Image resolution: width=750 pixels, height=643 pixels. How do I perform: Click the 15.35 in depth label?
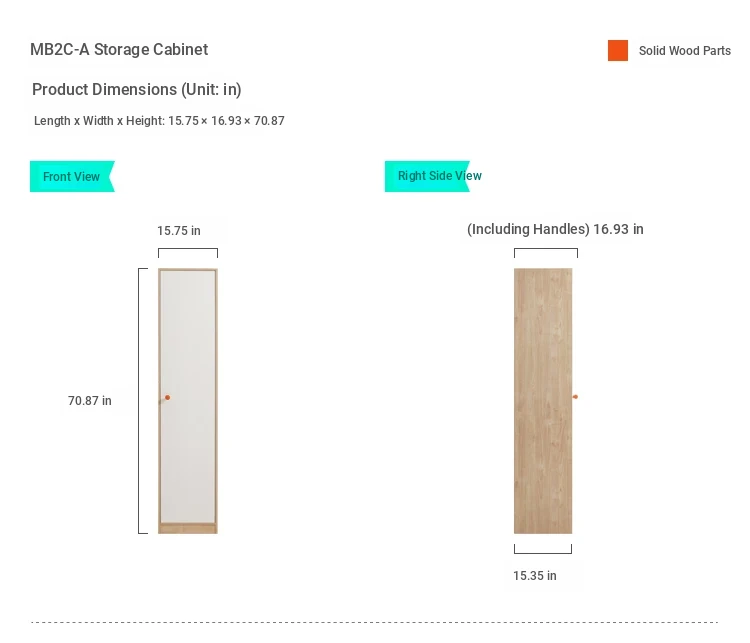(x=535, y=576)
